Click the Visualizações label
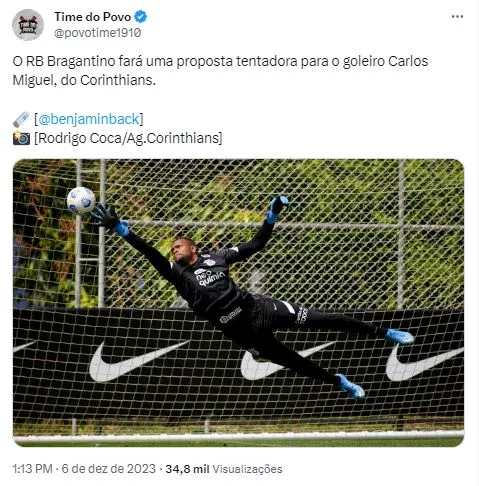The image size is (479, 486). pyautogui.click(x=247, y=469)
